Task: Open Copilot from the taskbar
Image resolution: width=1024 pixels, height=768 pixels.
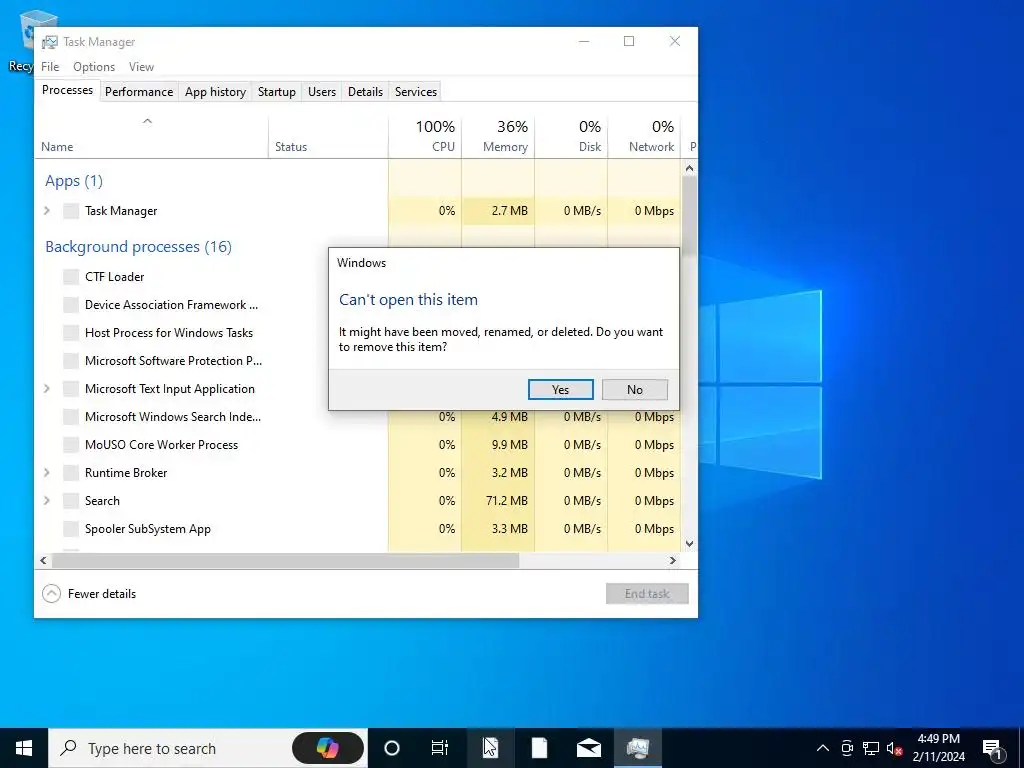Action: pyautogui.click(x=328, y=748)
